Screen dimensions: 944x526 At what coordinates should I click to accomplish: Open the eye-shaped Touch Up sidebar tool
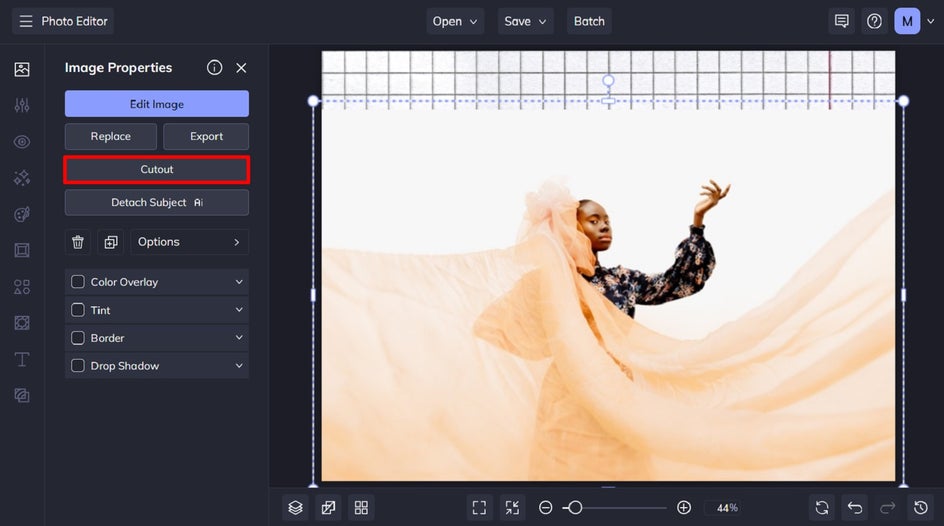(x=22, y=142)
